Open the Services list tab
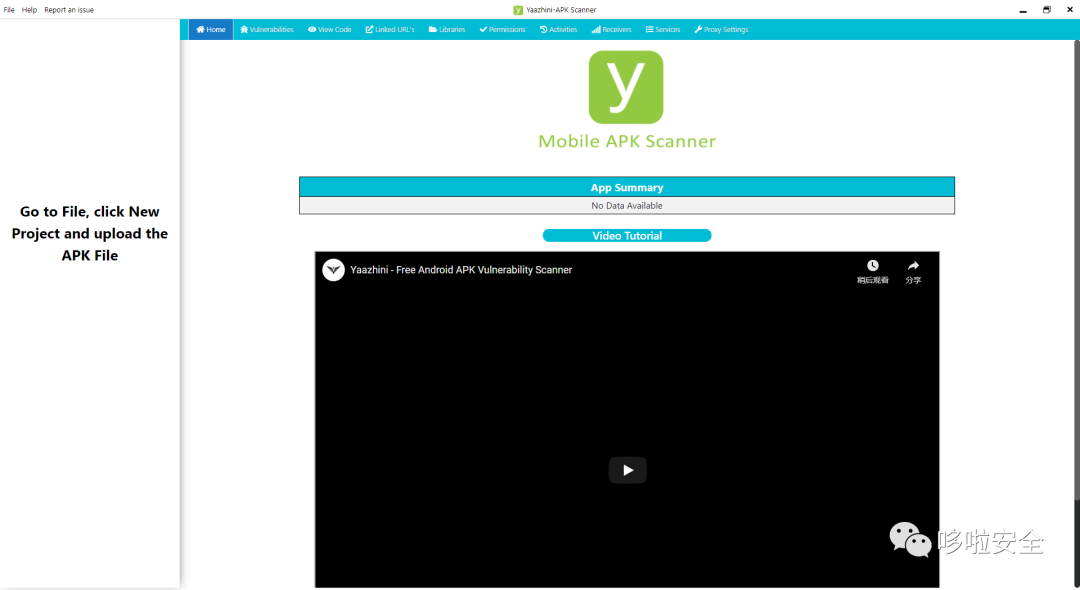This screenshot has width=1080, height=590. click(663, 30)
